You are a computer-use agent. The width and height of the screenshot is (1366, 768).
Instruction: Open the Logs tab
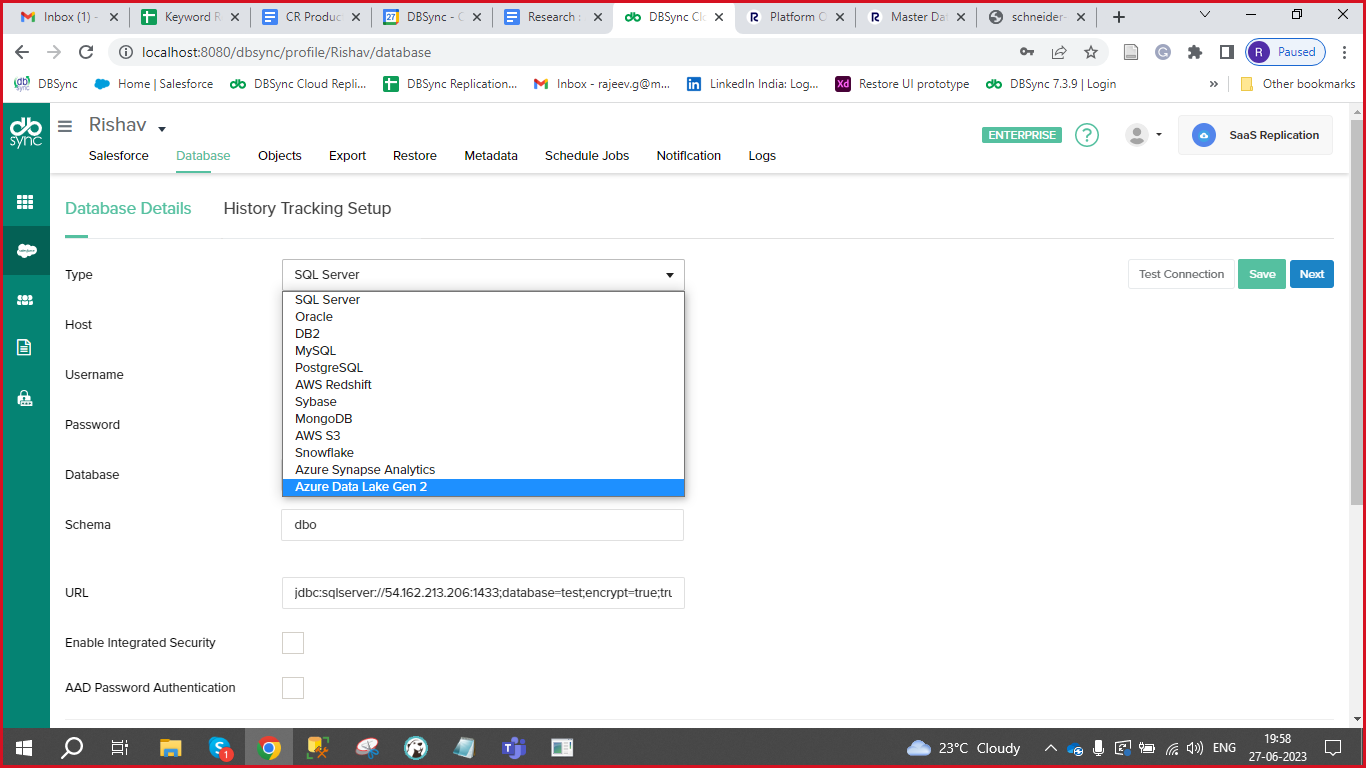[x=762, y=156]
